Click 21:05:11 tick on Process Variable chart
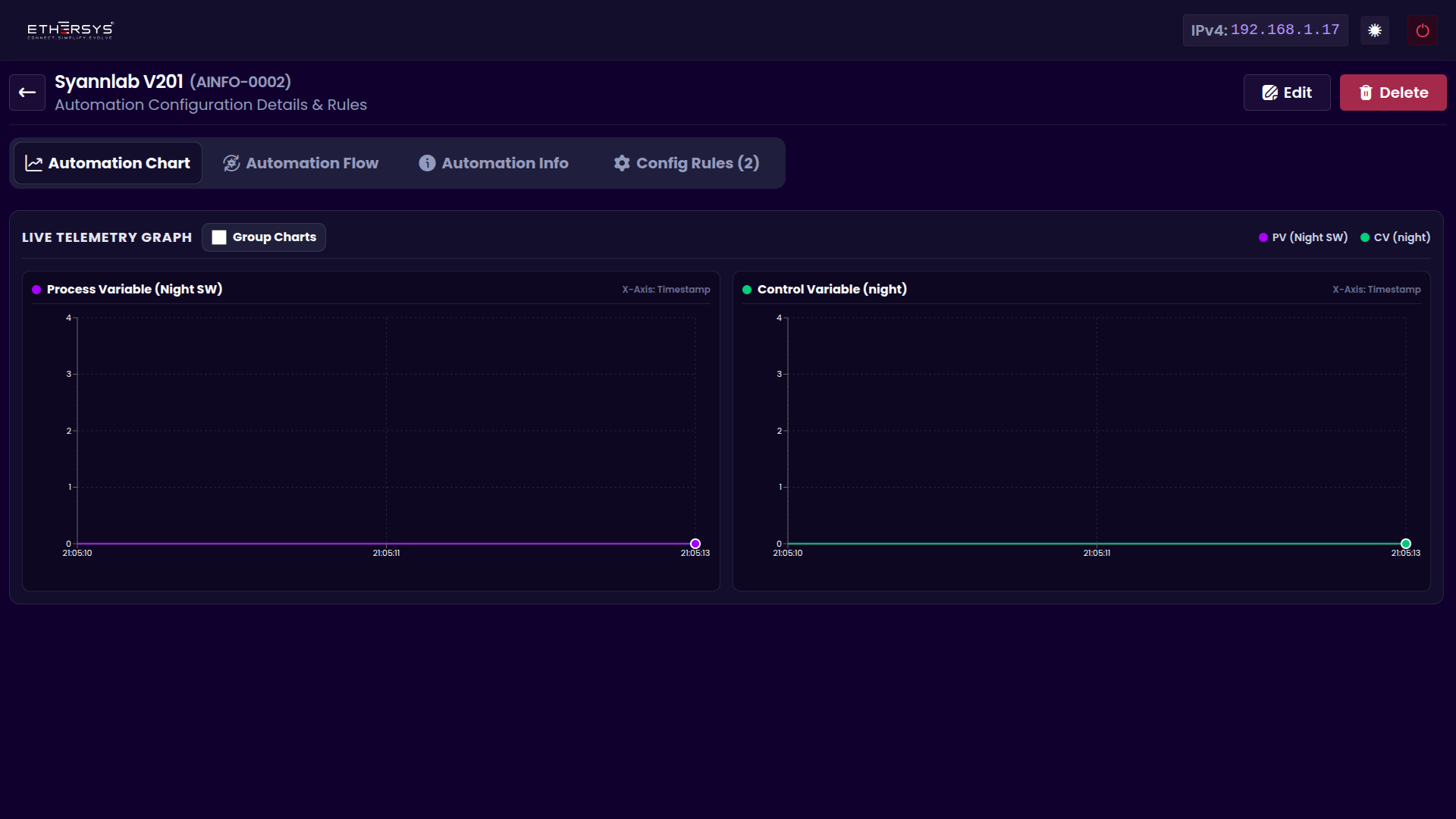The width and height of the screenshot is (1456, 819). [x=386, y=553]
